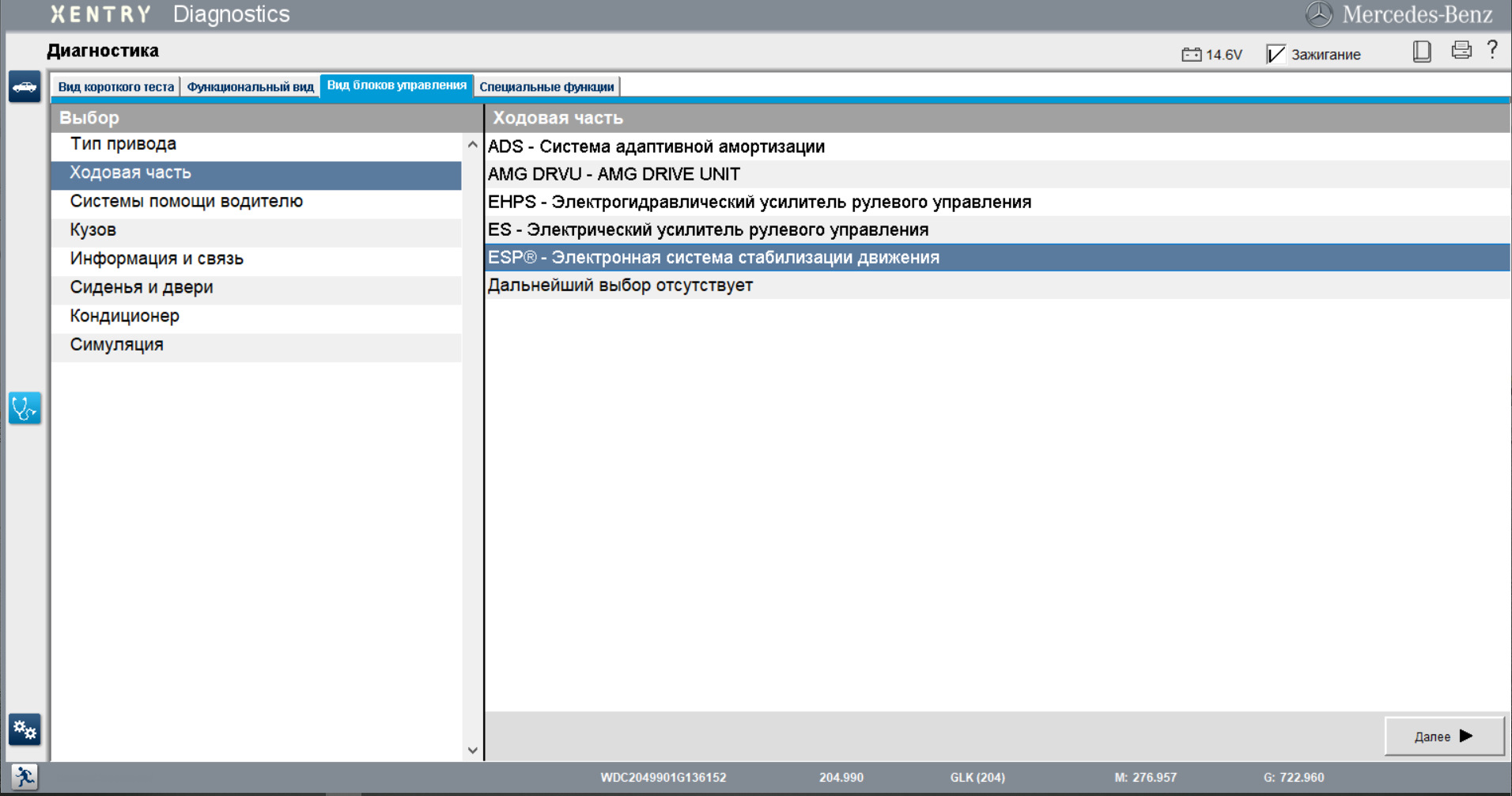
Task: Click scroll down arrow of selection list
Action: point(473,750)
